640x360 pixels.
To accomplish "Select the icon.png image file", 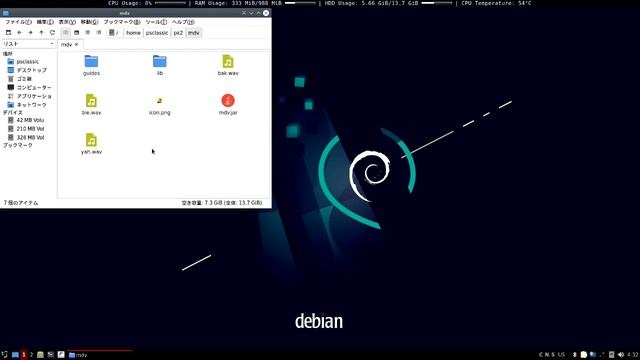I will pyautogui.click(x=160, y=105).
